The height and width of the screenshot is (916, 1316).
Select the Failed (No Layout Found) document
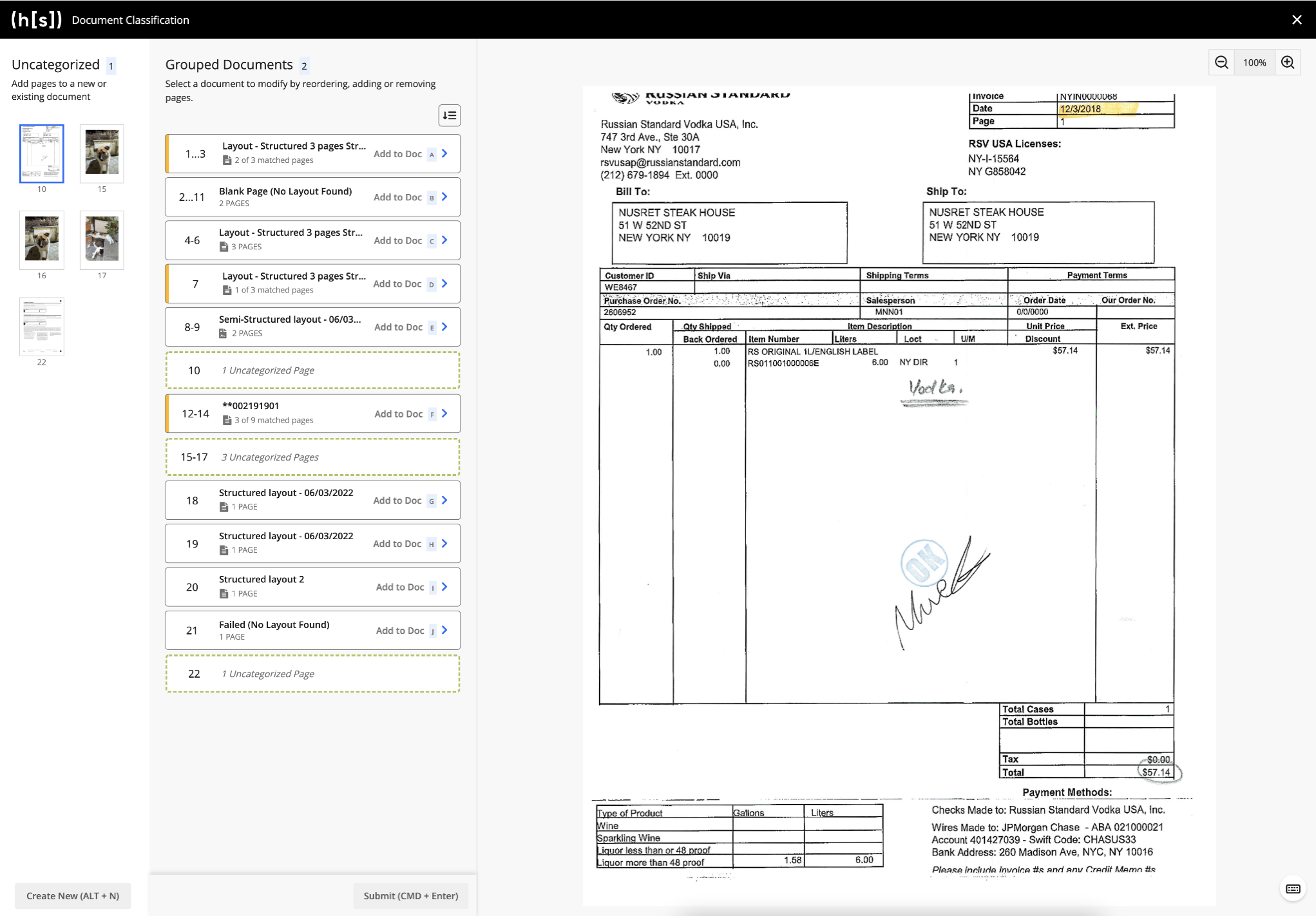coord(313,630)
